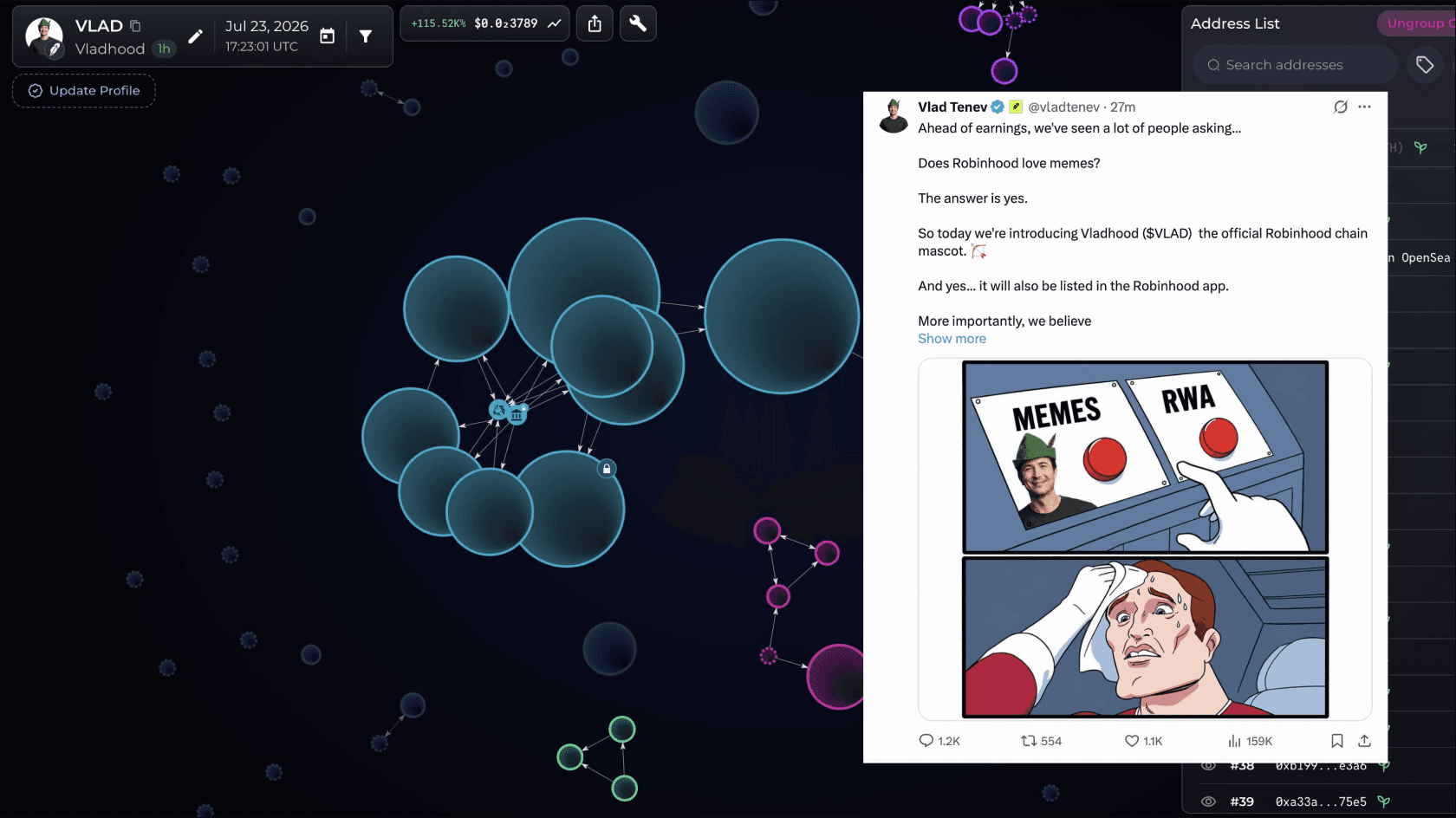Copy the VLAD token address
The width and height of the screenshot is (1456, 818).
point(135,26)
